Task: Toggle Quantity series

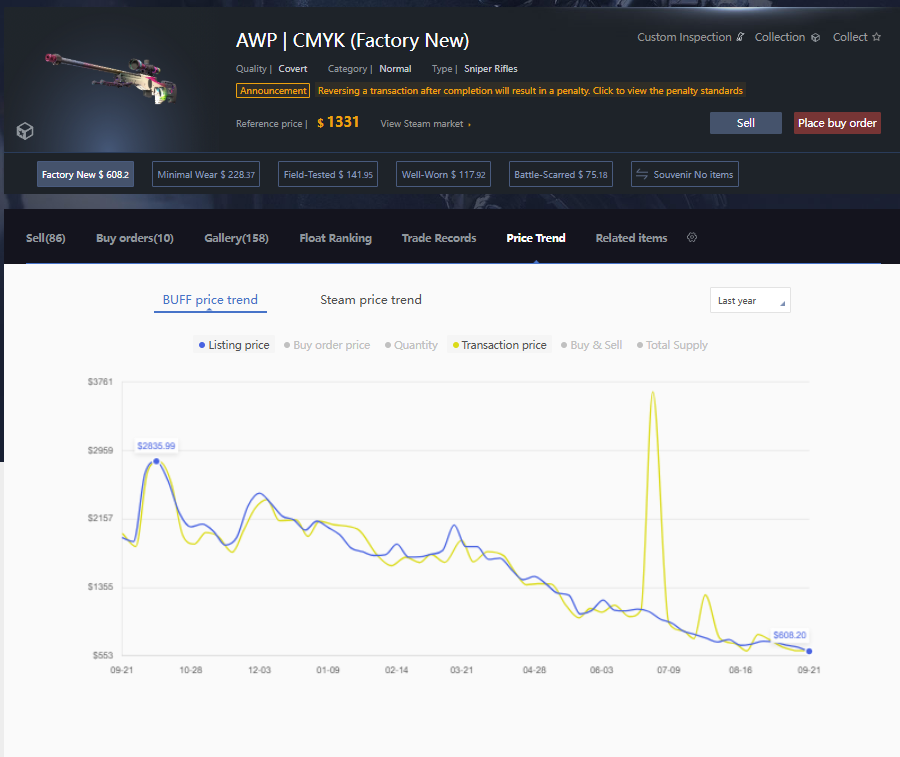Action: click(411, 345)
